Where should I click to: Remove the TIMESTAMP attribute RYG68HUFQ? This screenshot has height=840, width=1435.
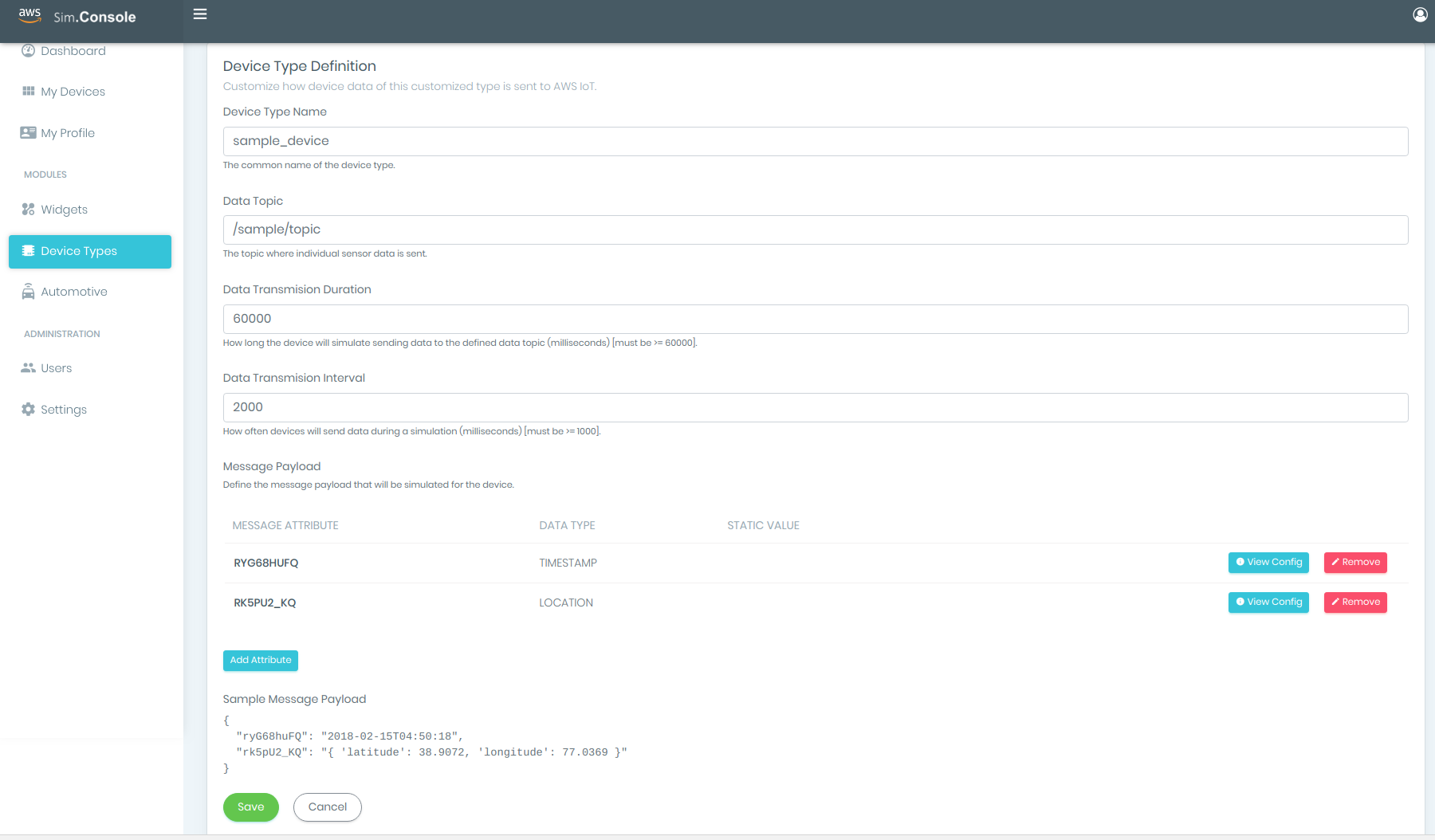coord(1354,562)
